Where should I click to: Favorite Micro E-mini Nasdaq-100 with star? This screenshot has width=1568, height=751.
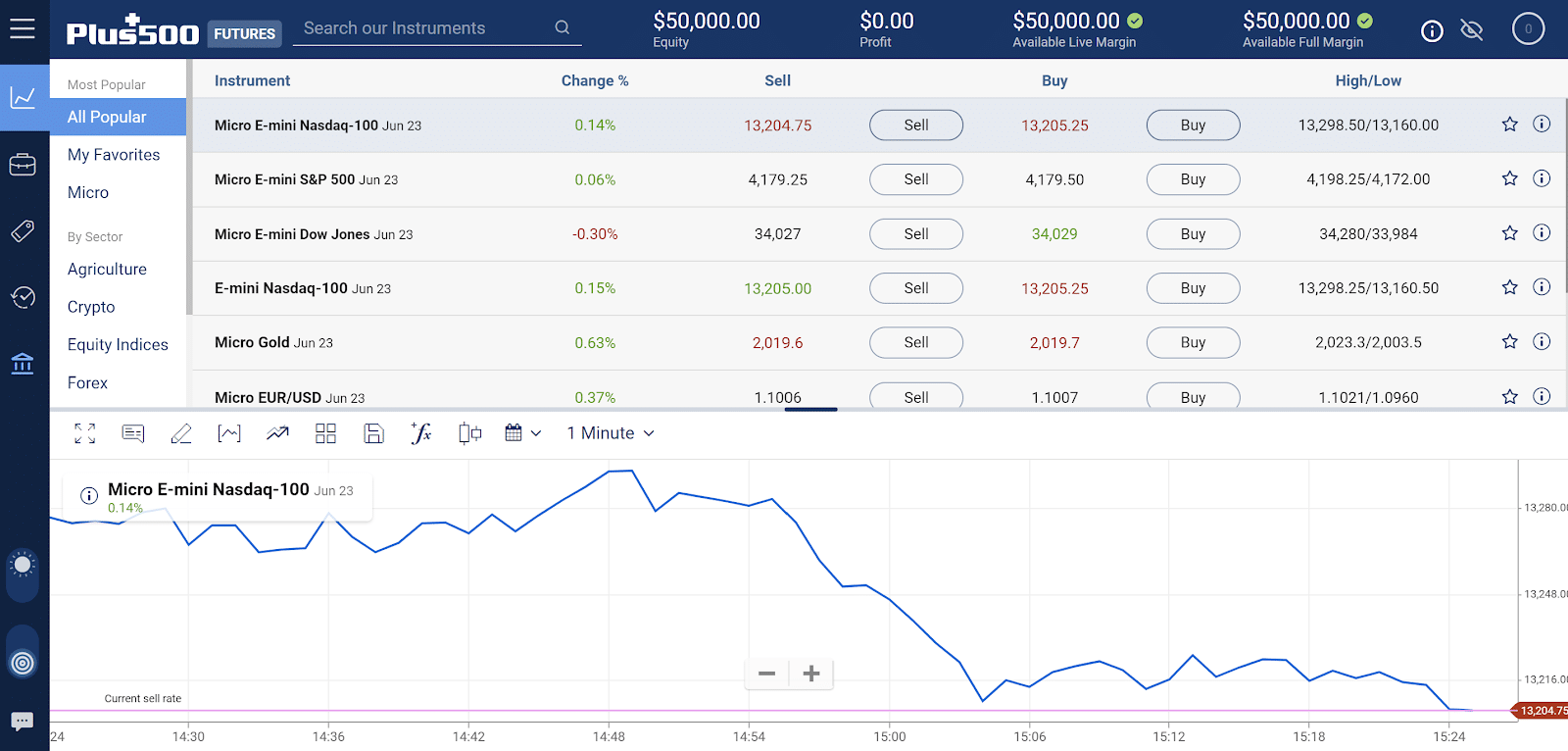(x=1509, y=125)
